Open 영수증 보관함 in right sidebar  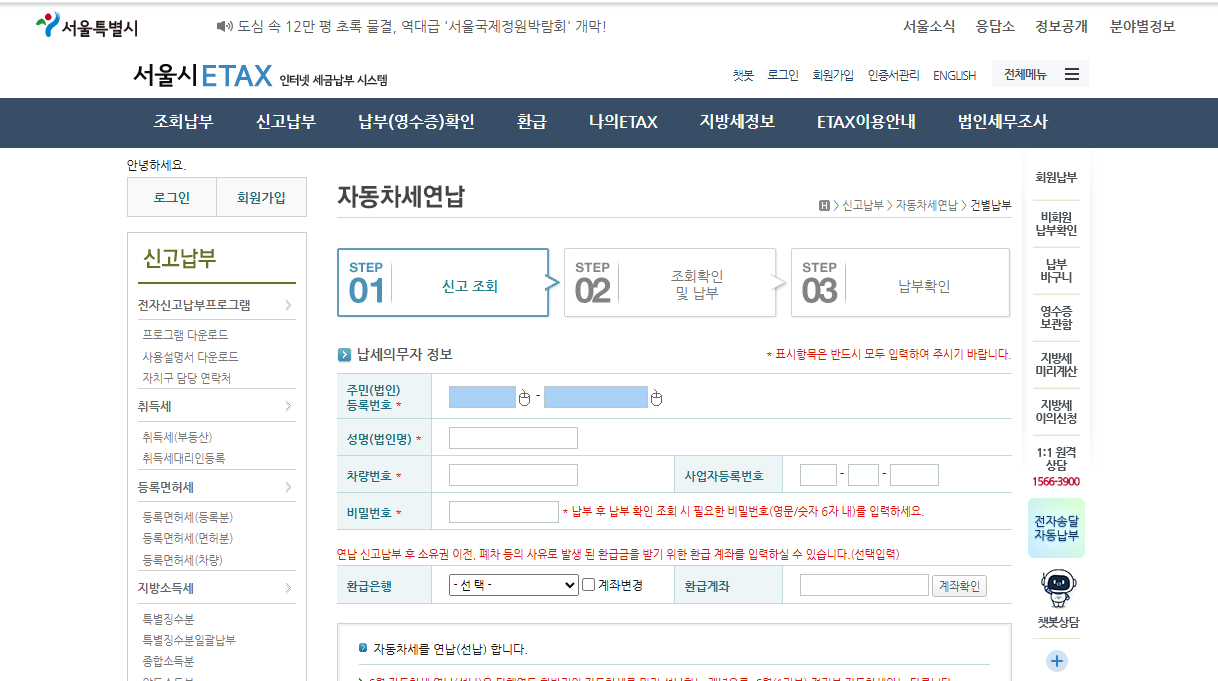[x=1057, y=317]
